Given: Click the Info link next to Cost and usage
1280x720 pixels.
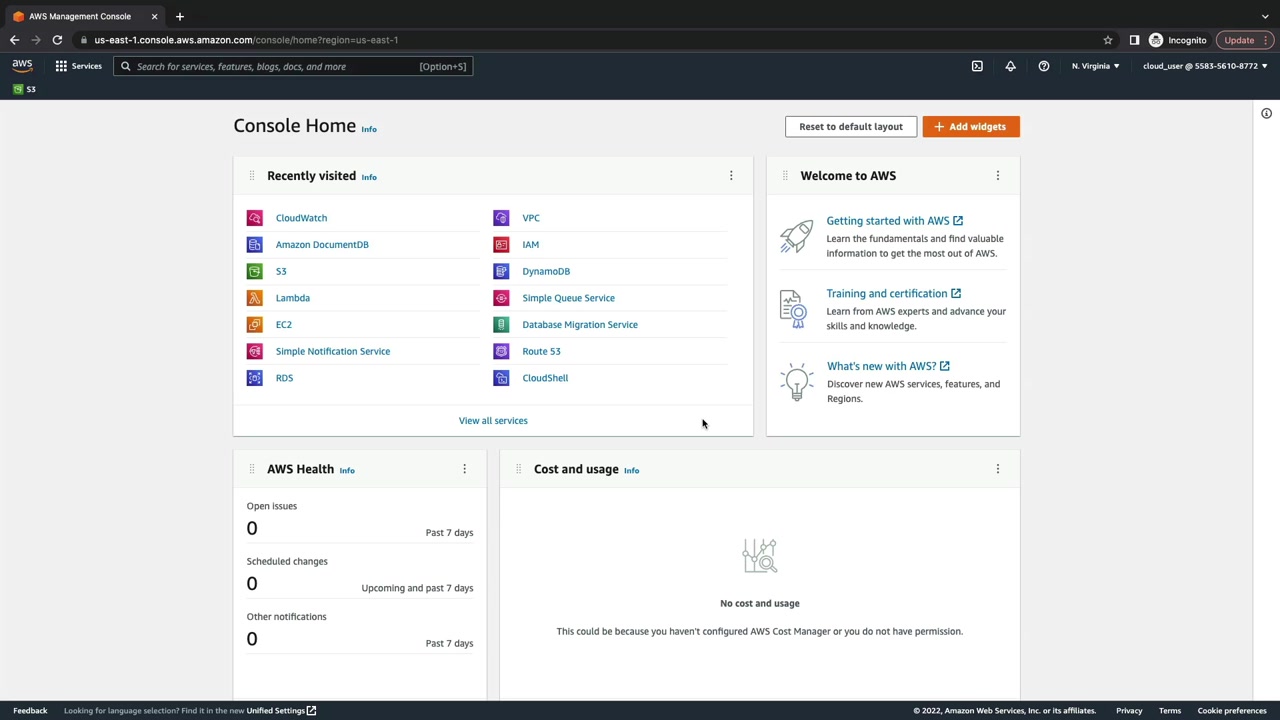Looking at the screenshot, I should (631, 470).
